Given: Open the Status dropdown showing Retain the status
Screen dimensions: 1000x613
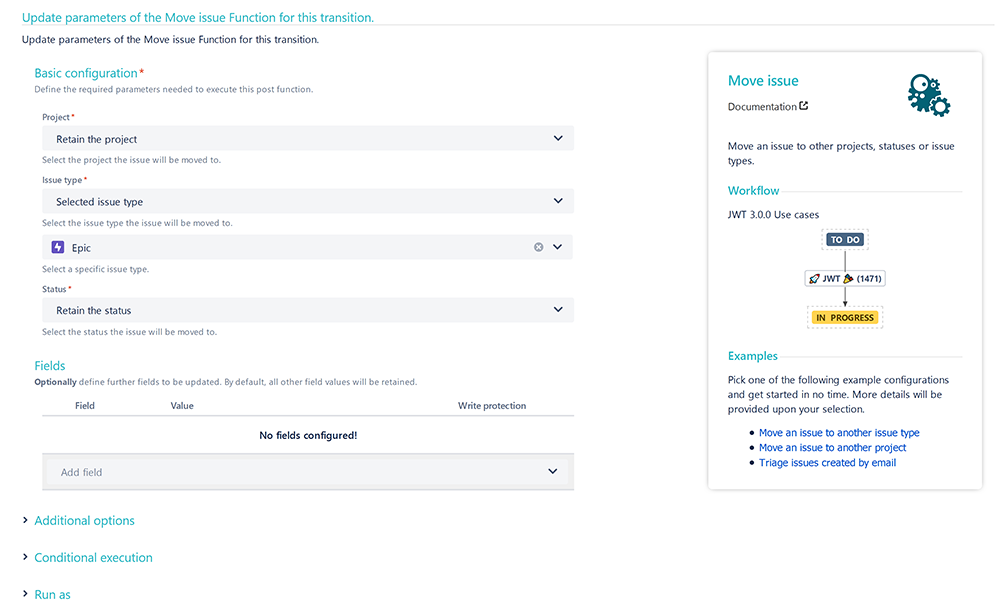Looking at the screenshot, I should [307, 310].
